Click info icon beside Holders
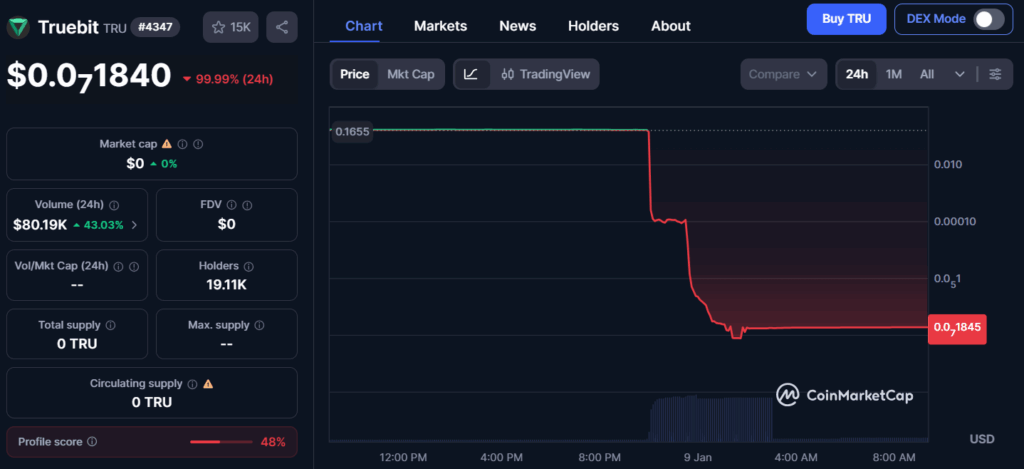 [x=248, y=267]
